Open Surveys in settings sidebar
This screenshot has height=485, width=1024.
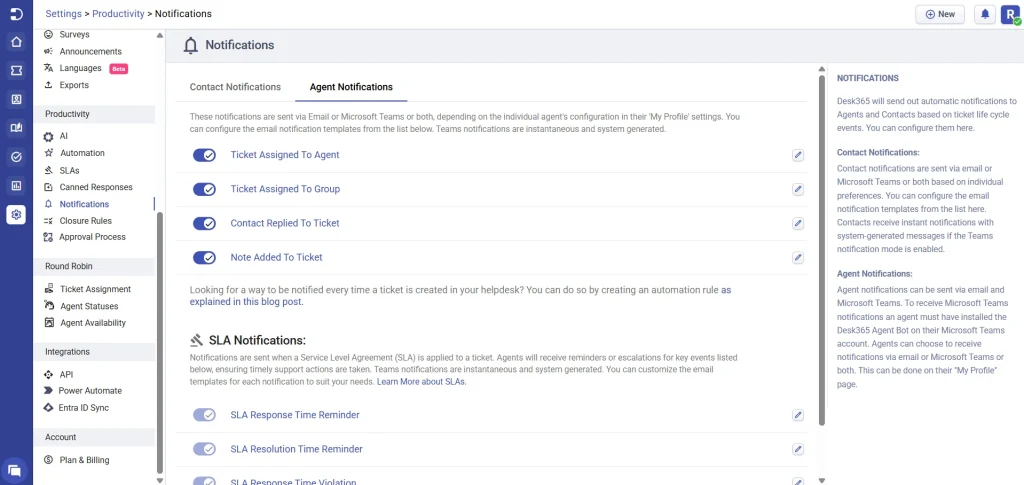(x=74, y=35)
